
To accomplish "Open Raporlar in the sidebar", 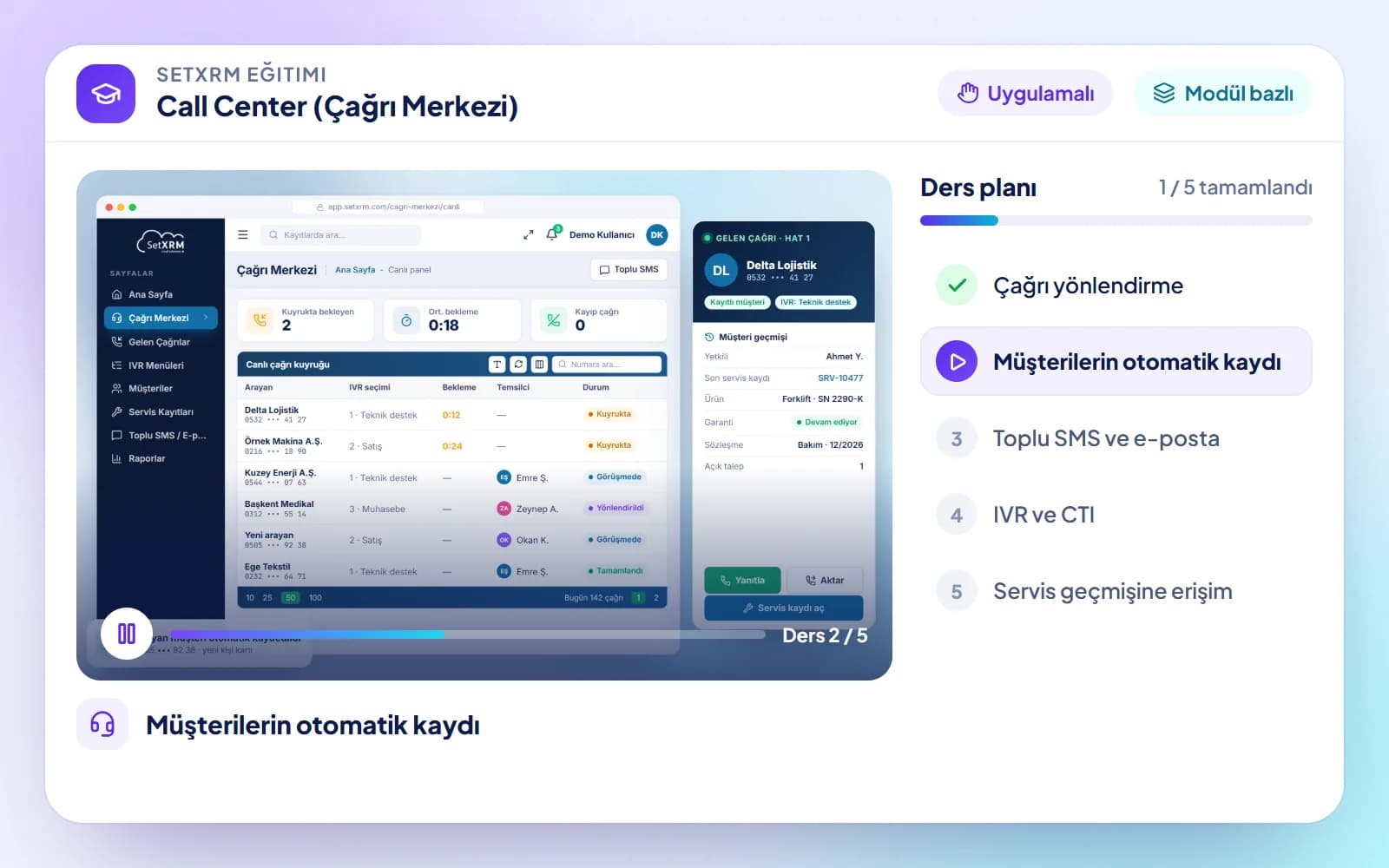I will click(161, 458).
